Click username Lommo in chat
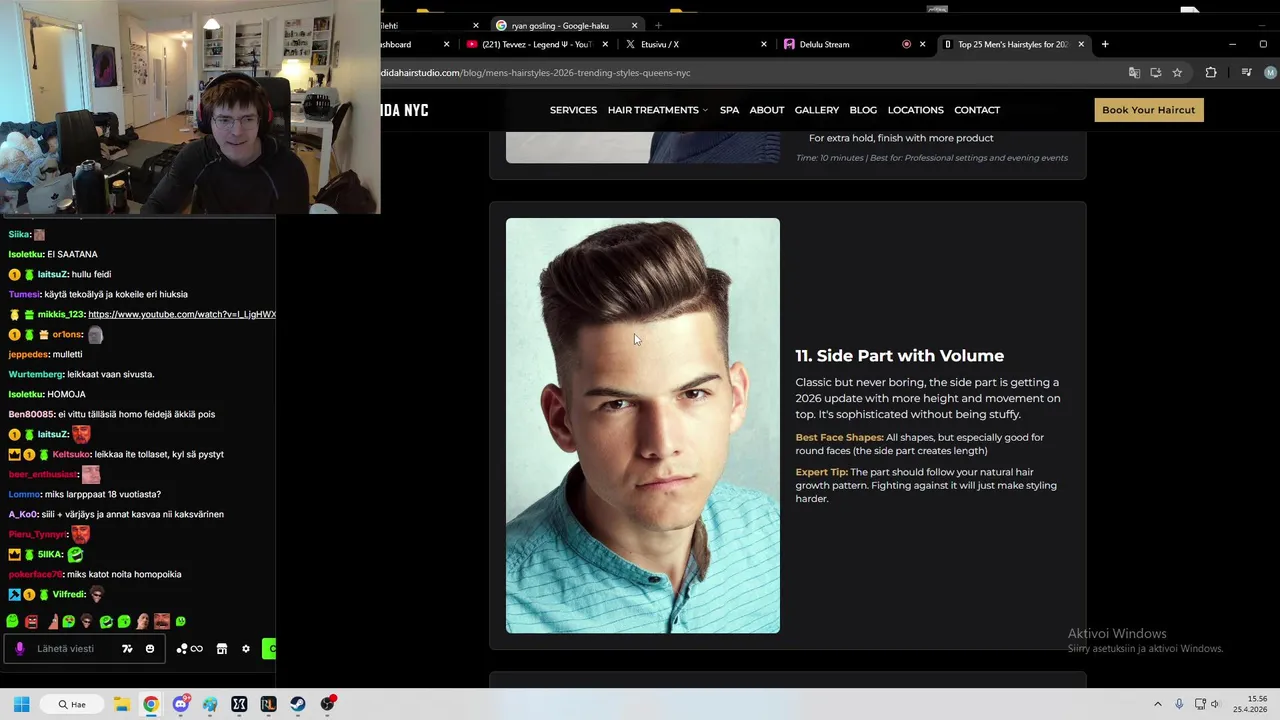Screen dimensions: 1280x720 (24, 494)
